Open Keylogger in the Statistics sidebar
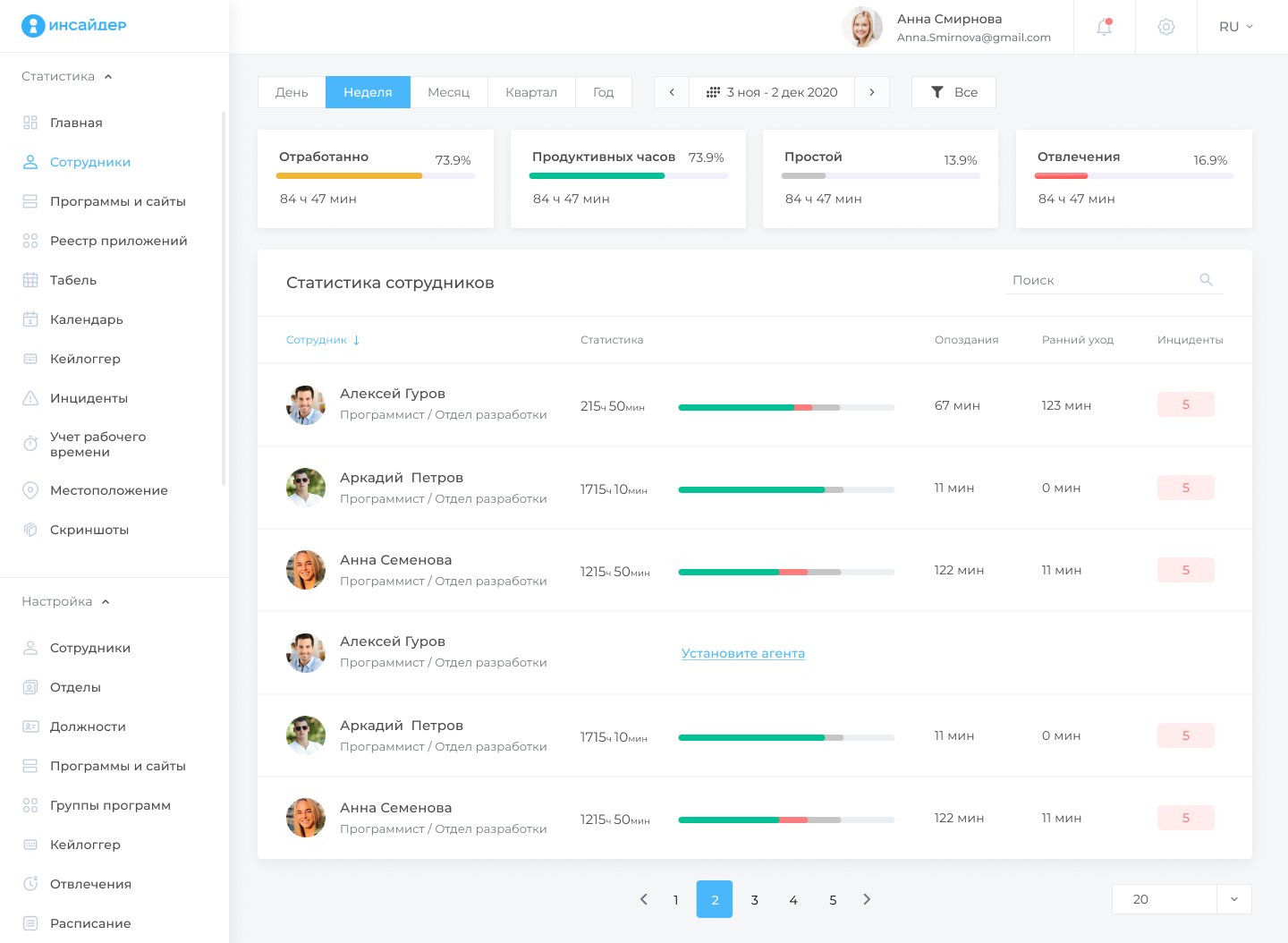 pyautogui.click(x=85, y=359)
